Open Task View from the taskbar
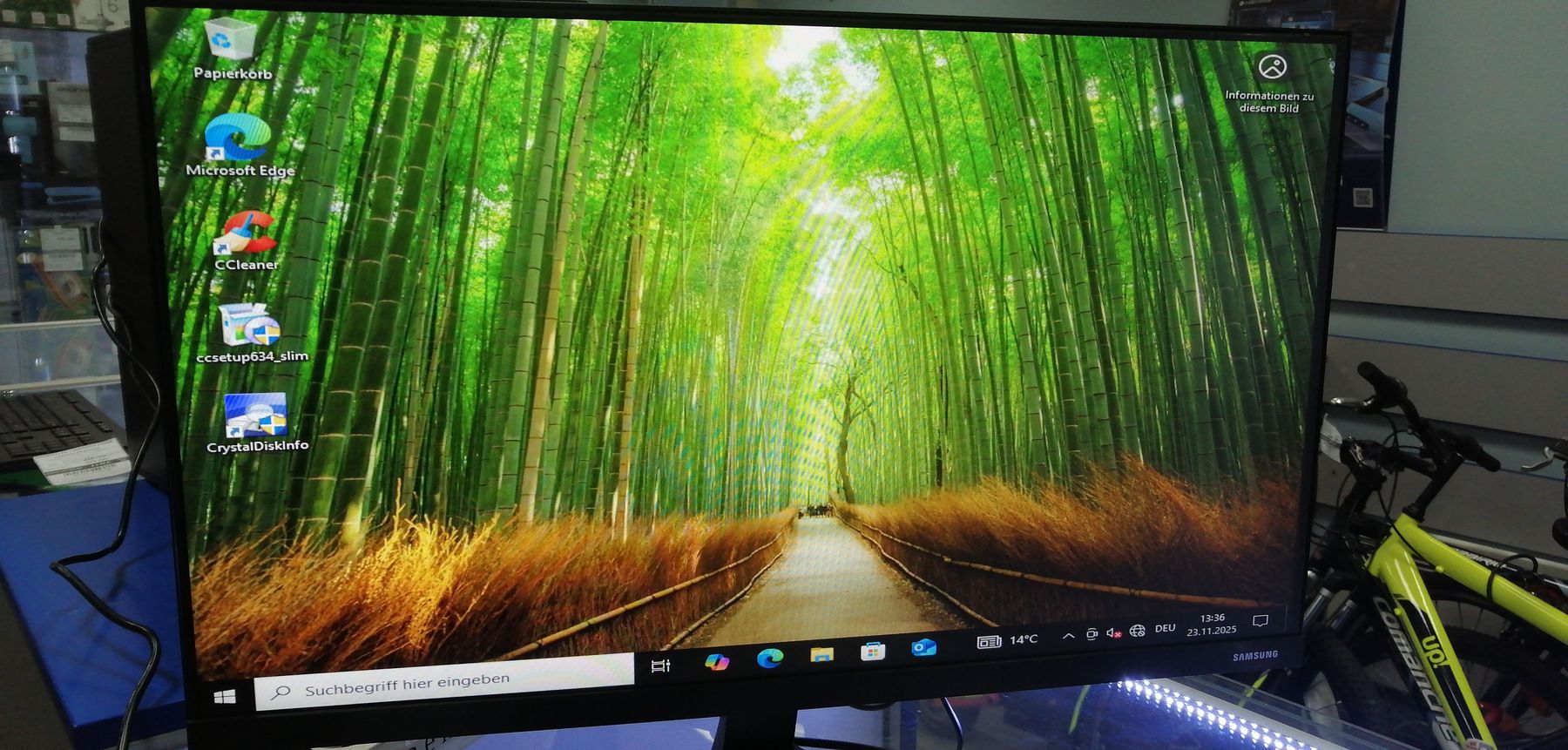Viewport: 1568px width, 750px height. coord(661,666)
